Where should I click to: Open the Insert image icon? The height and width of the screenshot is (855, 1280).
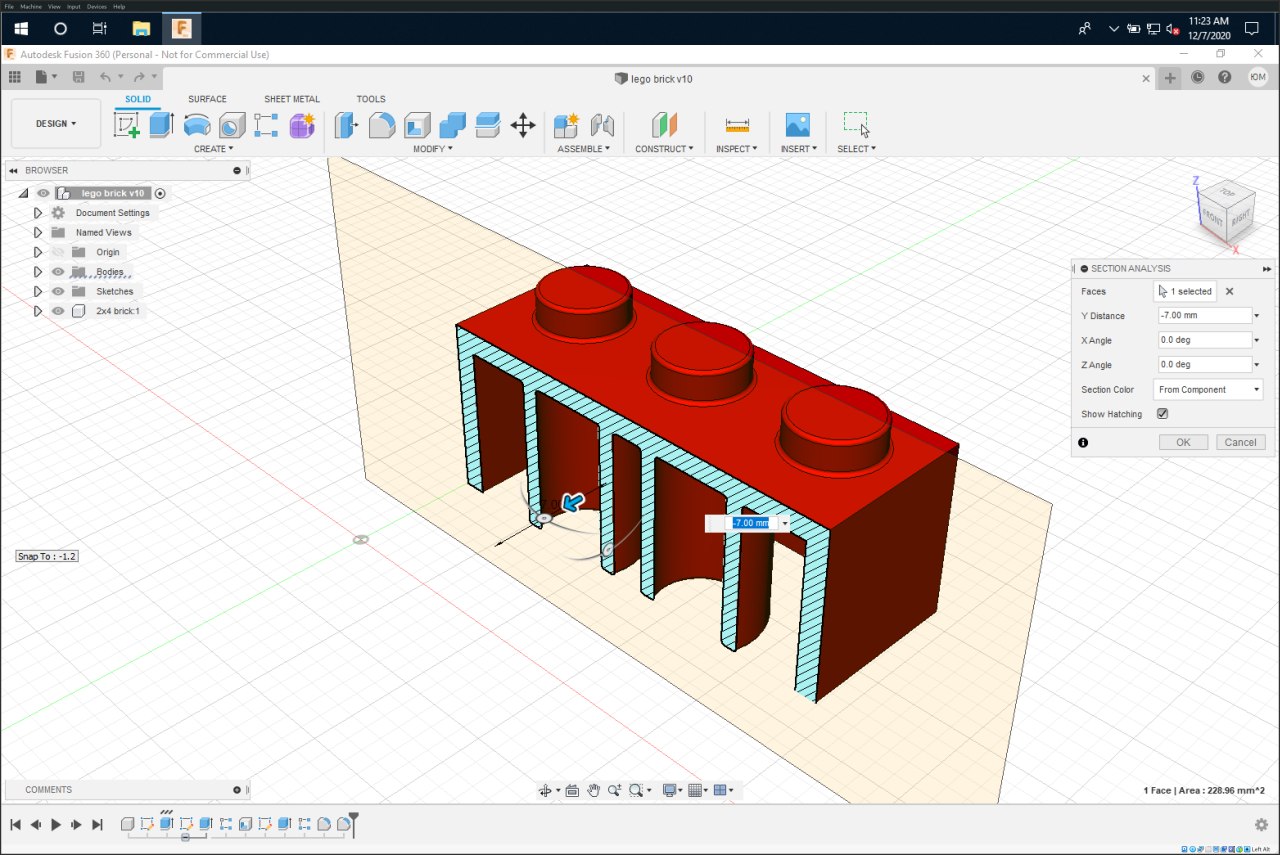797,125
